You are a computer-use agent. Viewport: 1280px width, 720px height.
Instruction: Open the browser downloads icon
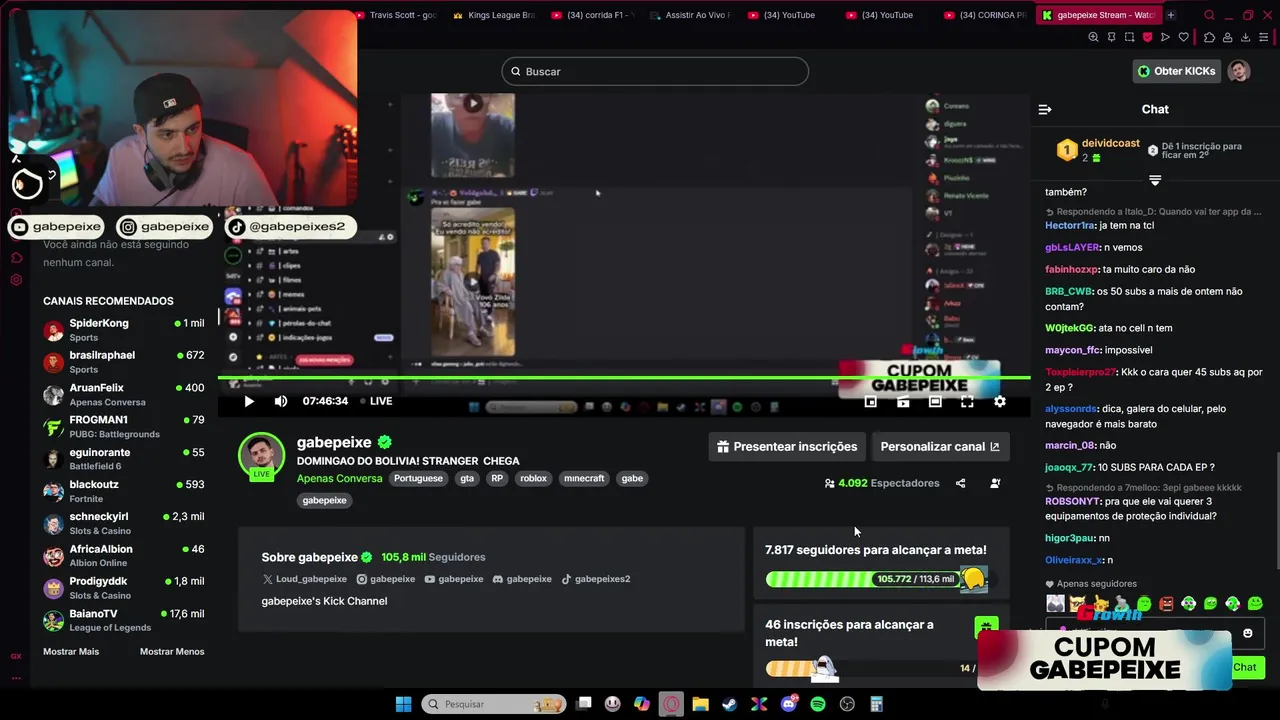coord(1246,37)
